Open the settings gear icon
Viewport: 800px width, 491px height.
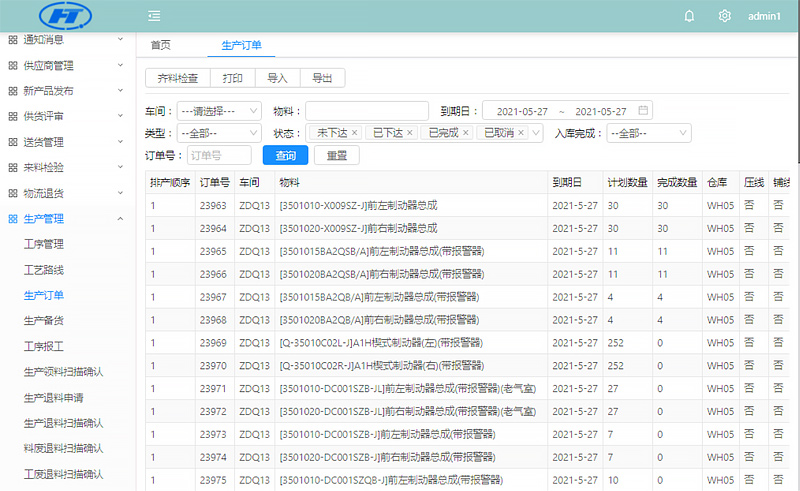tap(725, 16)
